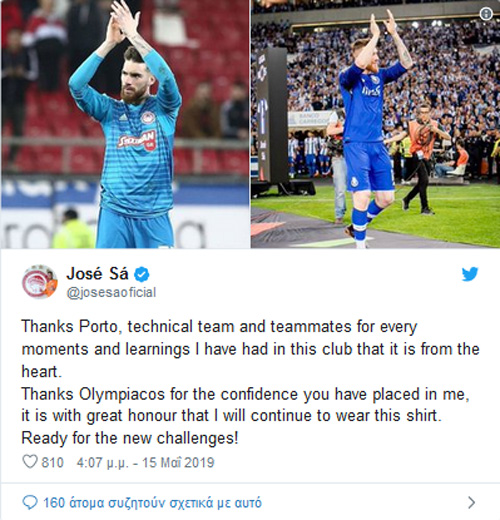Screen dimensions: 500x520
Task: Click the "Thanks Porto, technical team" tweet line
Action: tap(219, 327)
